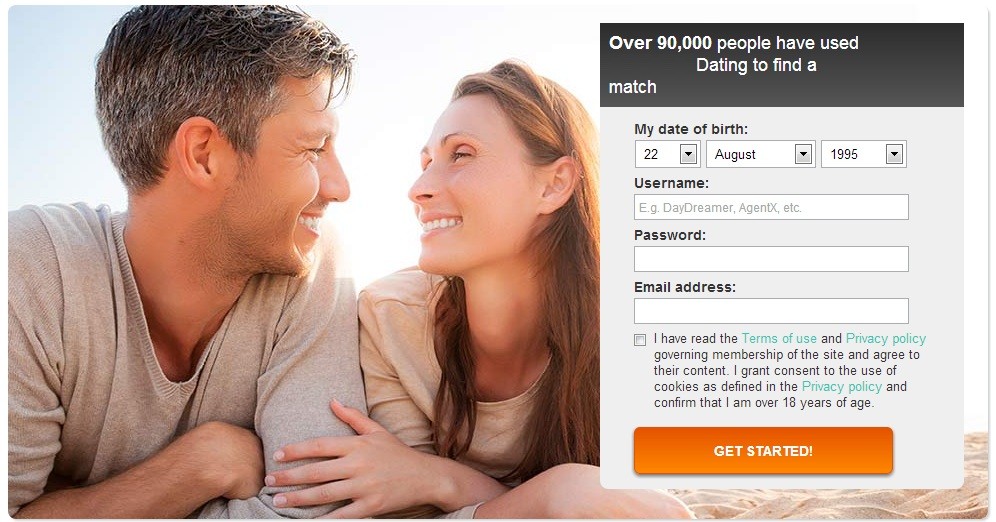
Task: Click the My date of birth label
Action: click(x=691, y=130)
